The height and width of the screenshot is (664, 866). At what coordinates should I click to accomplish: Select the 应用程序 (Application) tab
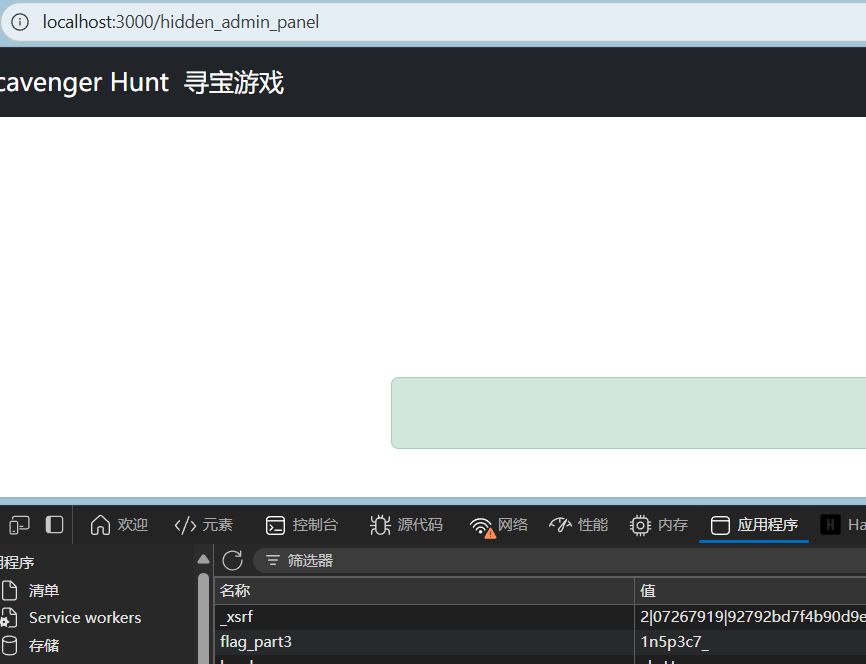[x=754, y=525]
